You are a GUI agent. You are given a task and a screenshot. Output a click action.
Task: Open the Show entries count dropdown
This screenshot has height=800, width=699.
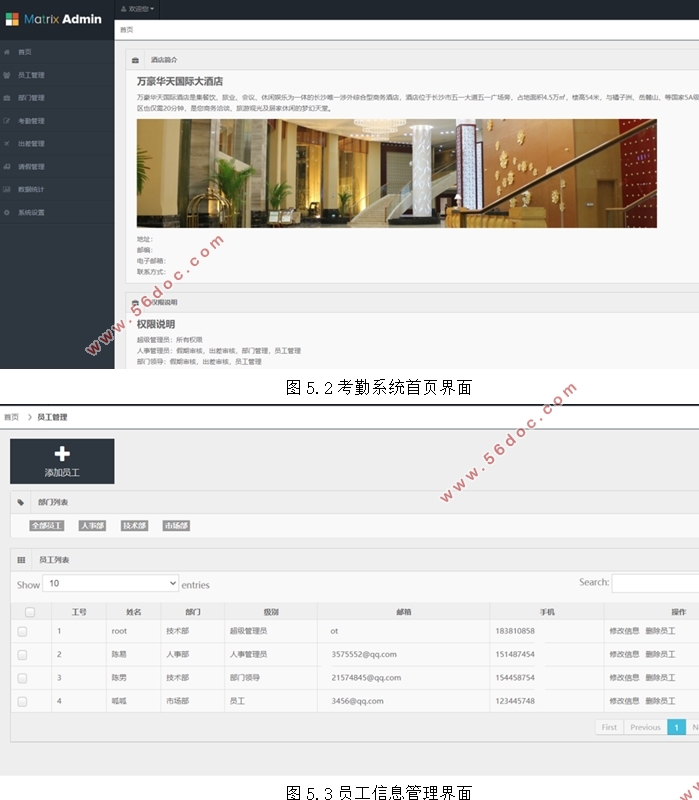click(x=110, y=583)
